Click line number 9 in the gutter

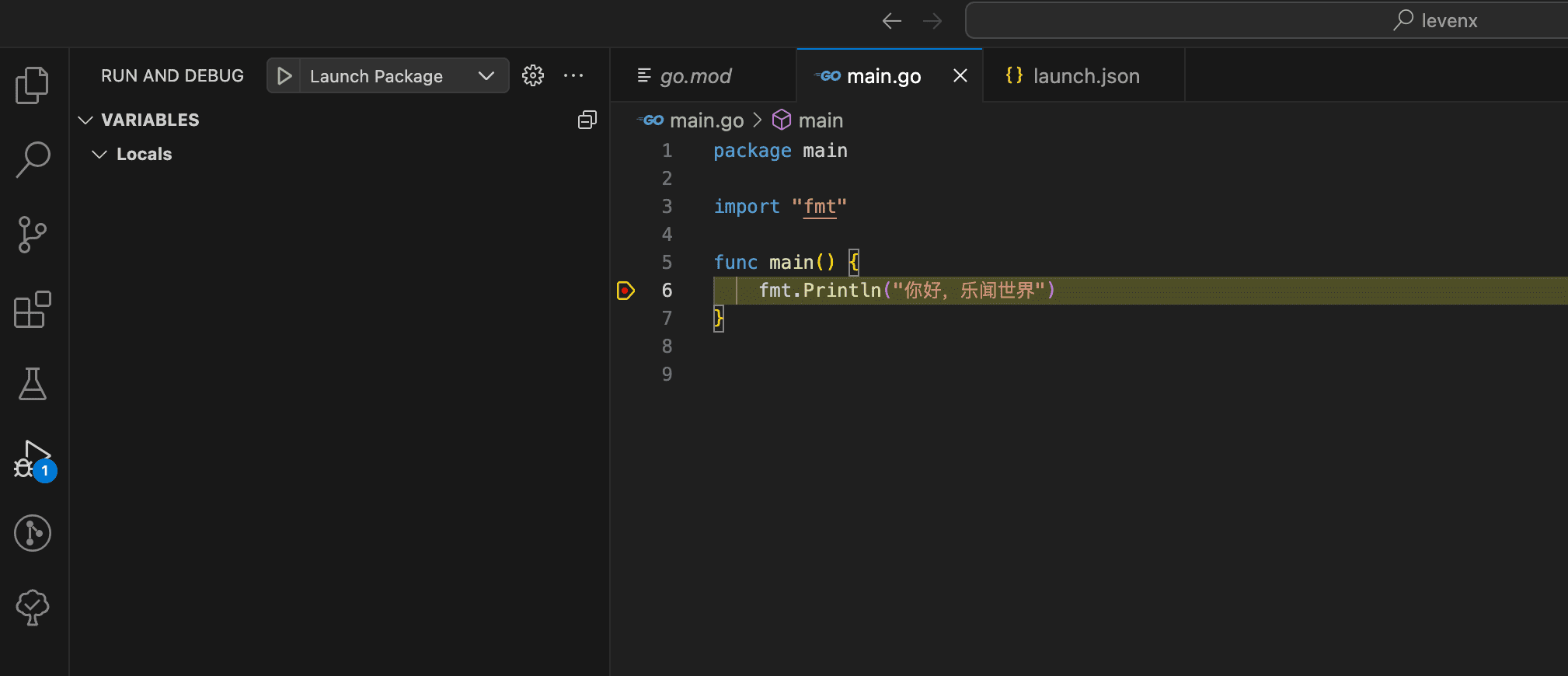pyautogui.click(x=667, y=375)
